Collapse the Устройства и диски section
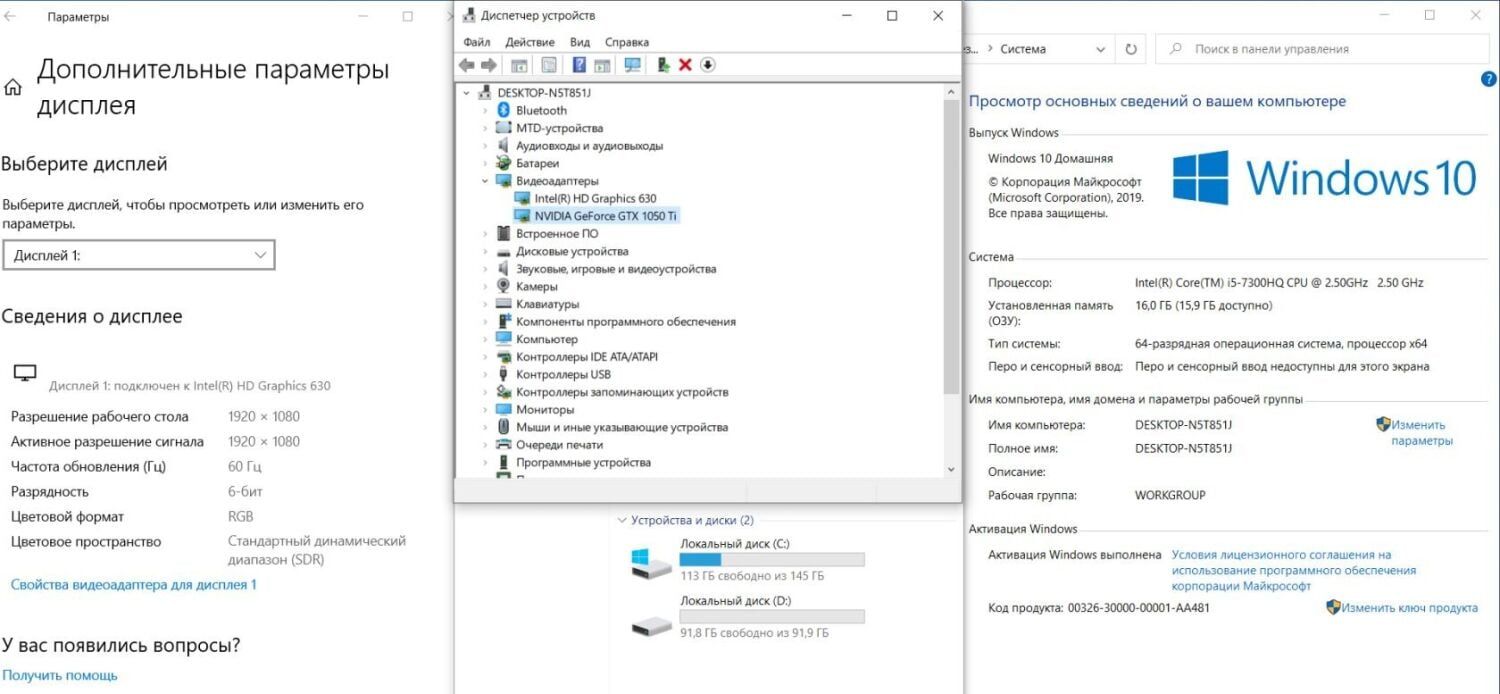The image size is (1500, 694). pyautogui.click(x=622, y=520)
